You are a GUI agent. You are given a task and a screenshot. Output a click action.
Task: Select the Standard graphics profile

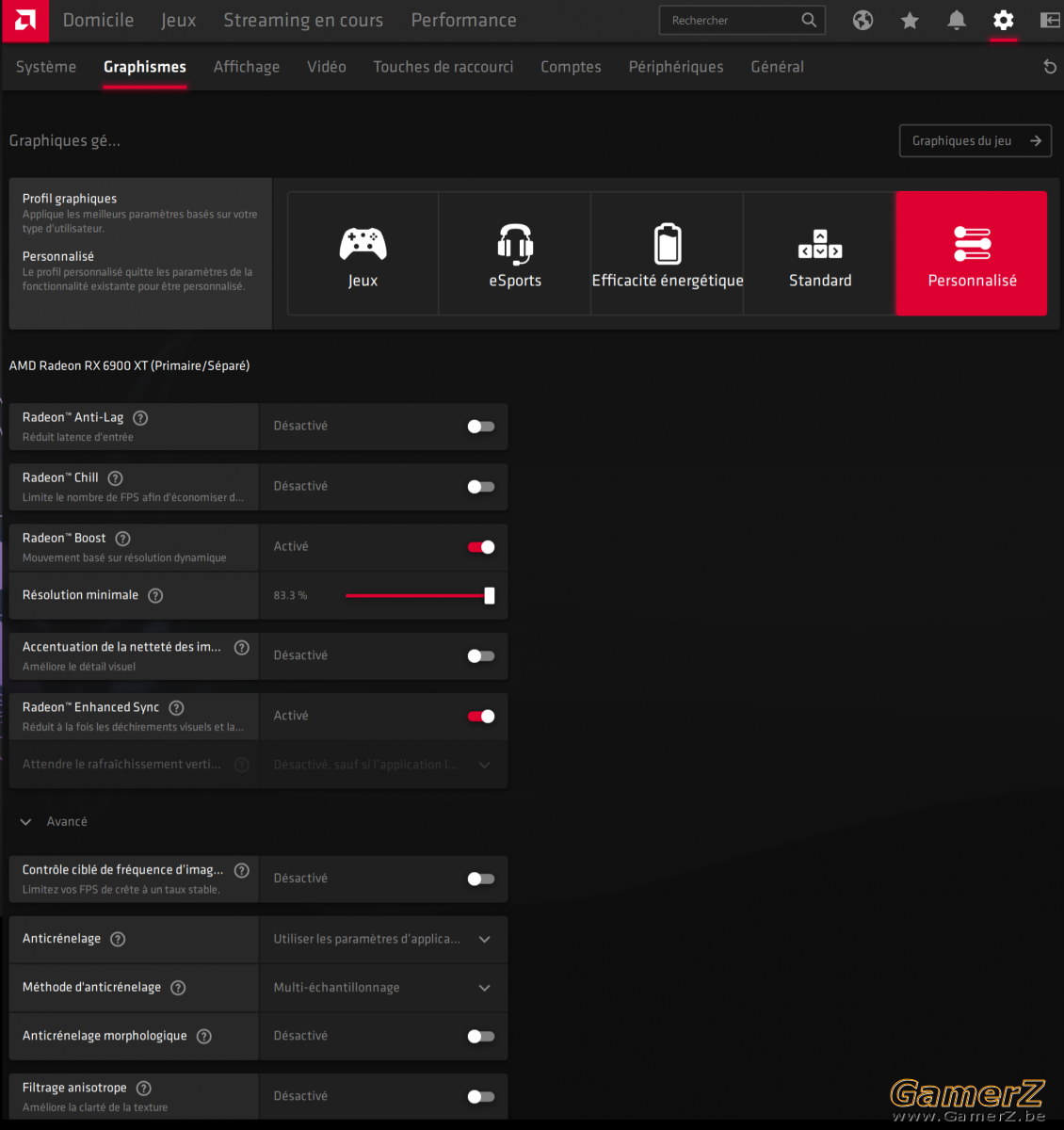(820, 253)
